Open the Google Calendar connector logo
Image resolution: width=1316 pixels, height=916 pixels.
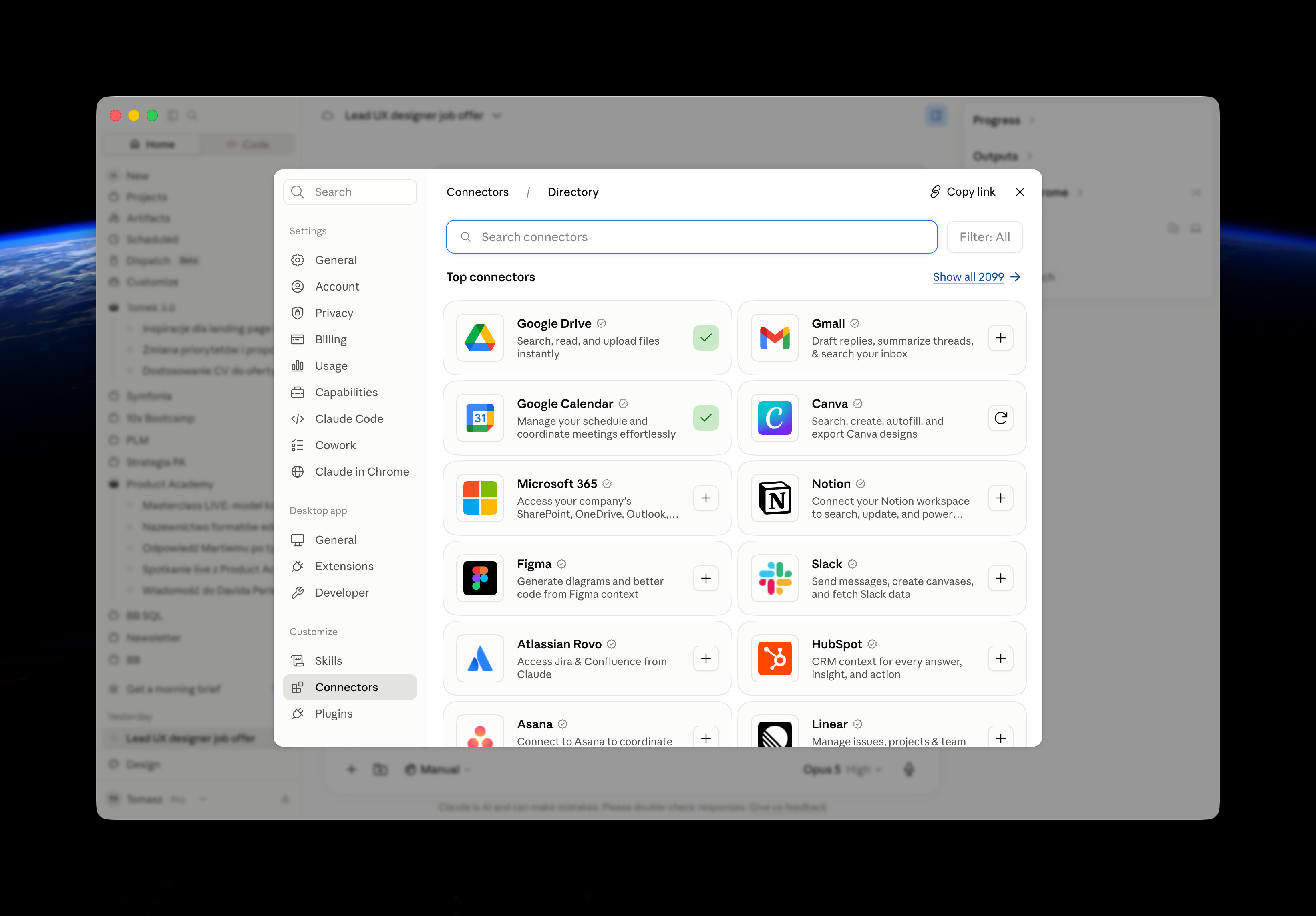pos(480,418)
